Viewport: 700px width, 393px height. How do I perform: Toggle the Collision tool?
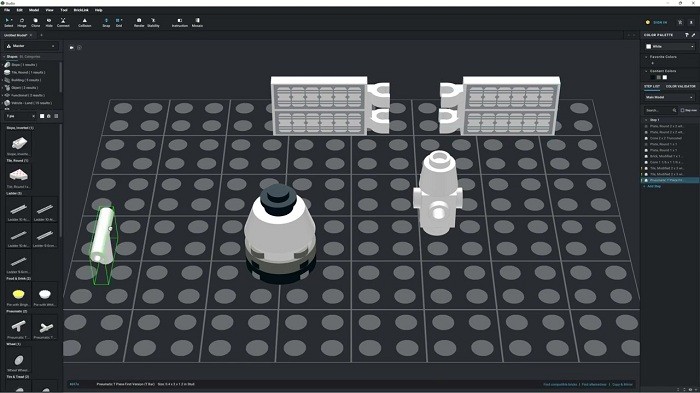click(x=84, y=22)
